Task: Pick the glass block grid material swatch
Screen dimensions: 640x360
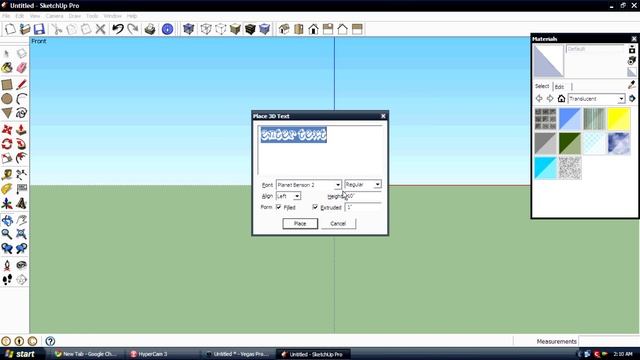Action: pyautogui.click(x=545, y=119)
